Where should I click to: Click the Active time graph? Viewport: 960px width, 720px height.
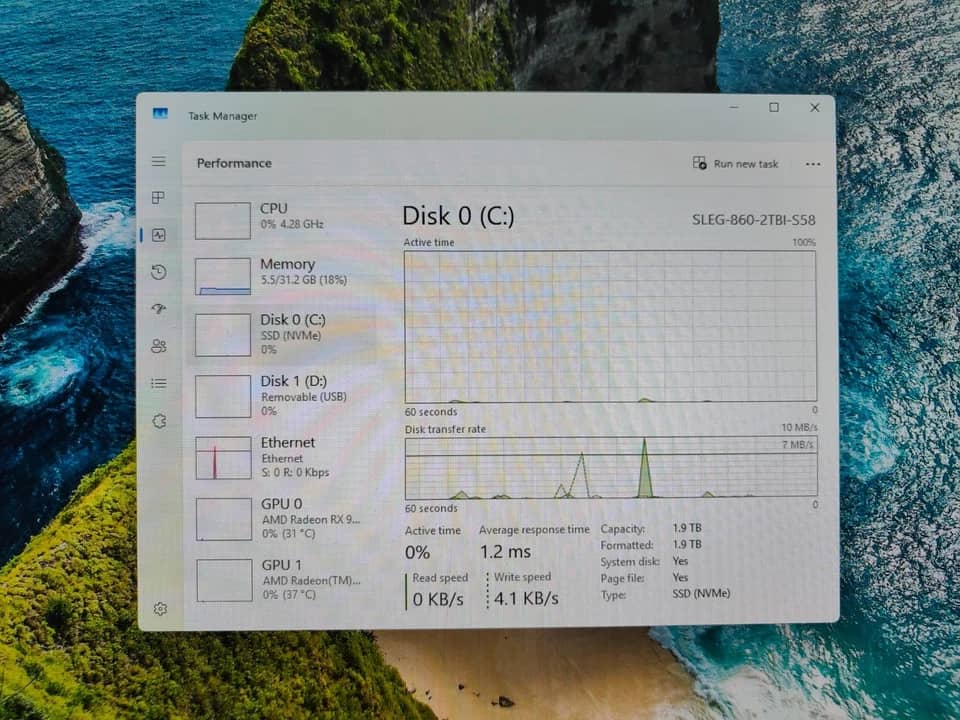[610, 326]
